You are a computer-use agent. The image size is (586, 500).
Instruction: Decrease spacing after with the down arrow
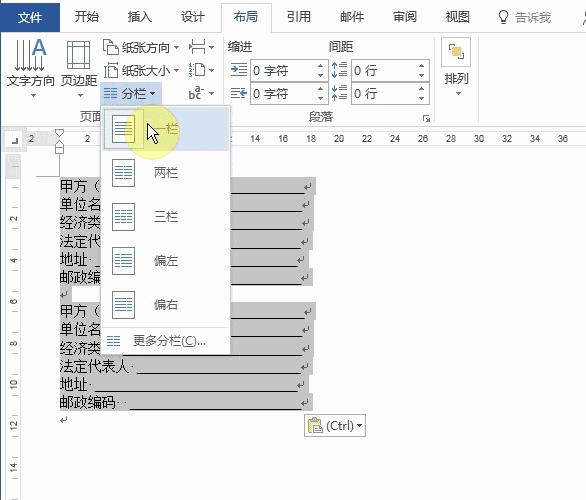[422, 98]
